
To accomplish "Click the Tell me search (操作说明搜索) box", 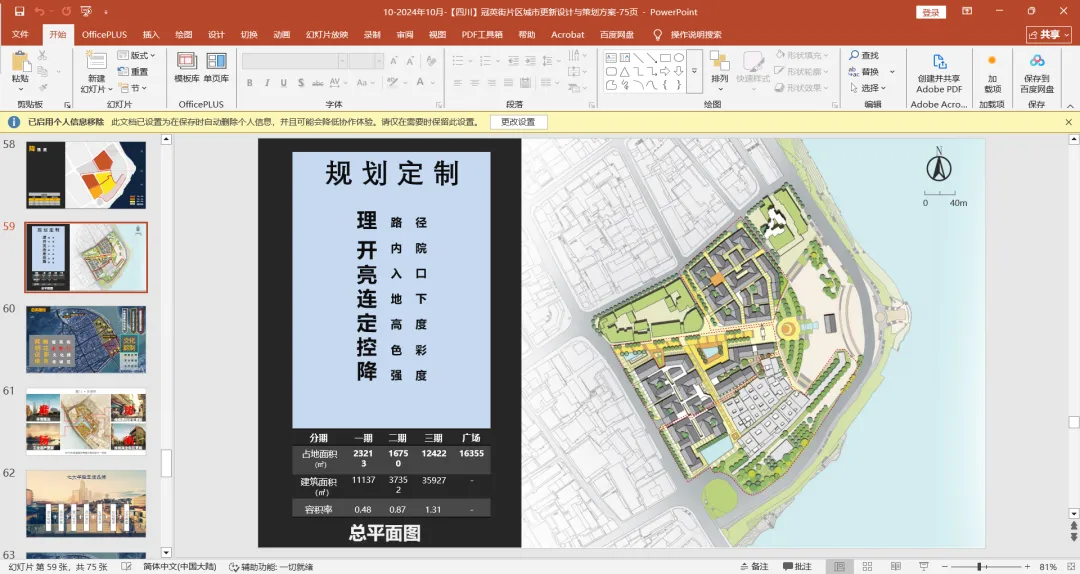I will [x=689, y=34].
